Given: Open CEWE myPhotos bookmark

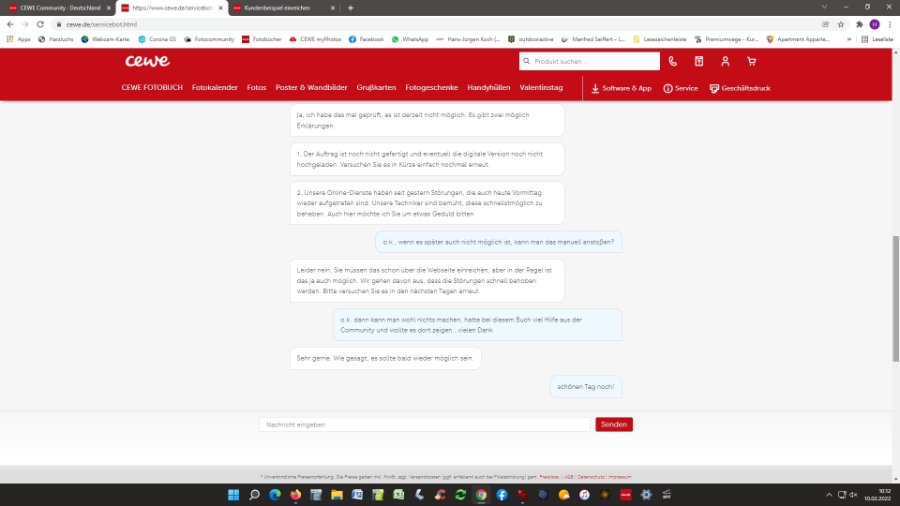Looking at the screenshot, I should pyautogui.click(x=315, y=39).
